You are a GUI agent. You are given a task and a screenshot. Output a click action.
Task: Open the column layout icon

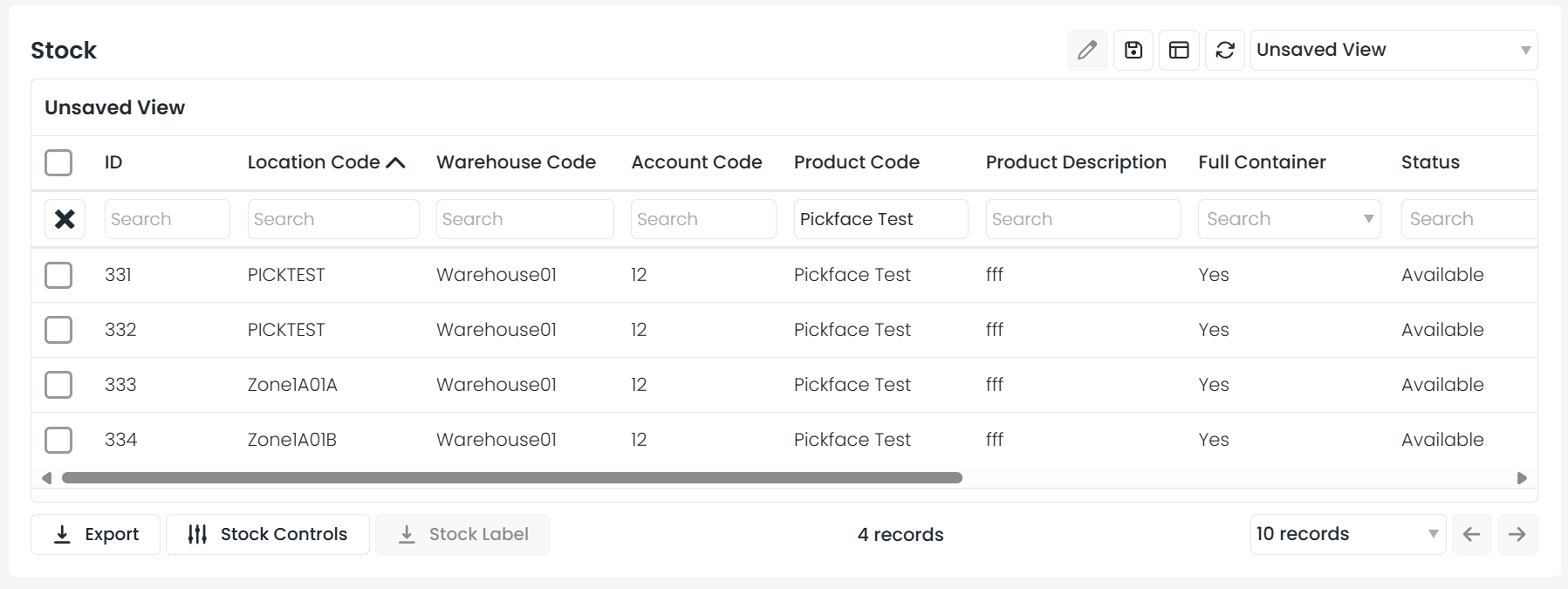coord(1179,51)
